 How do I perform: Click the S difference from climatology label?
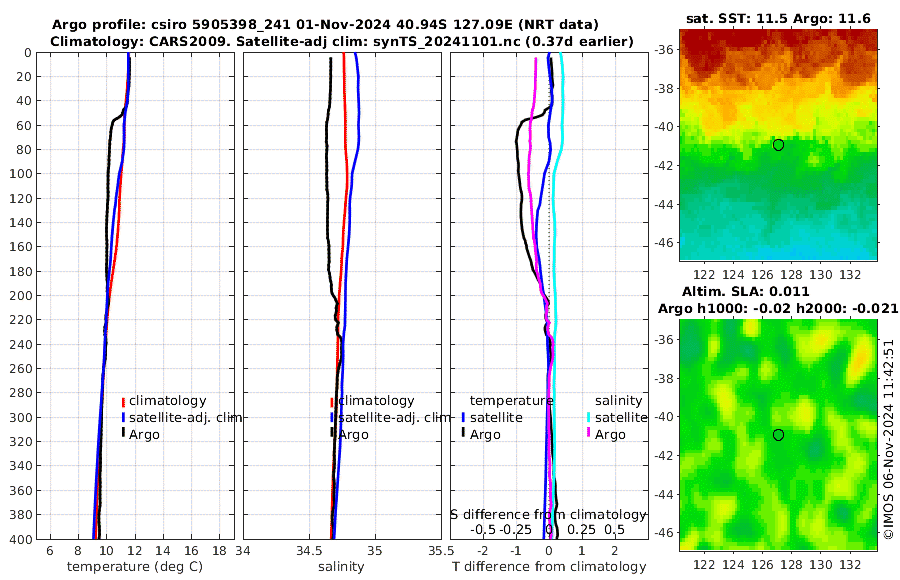pos(548,515)
